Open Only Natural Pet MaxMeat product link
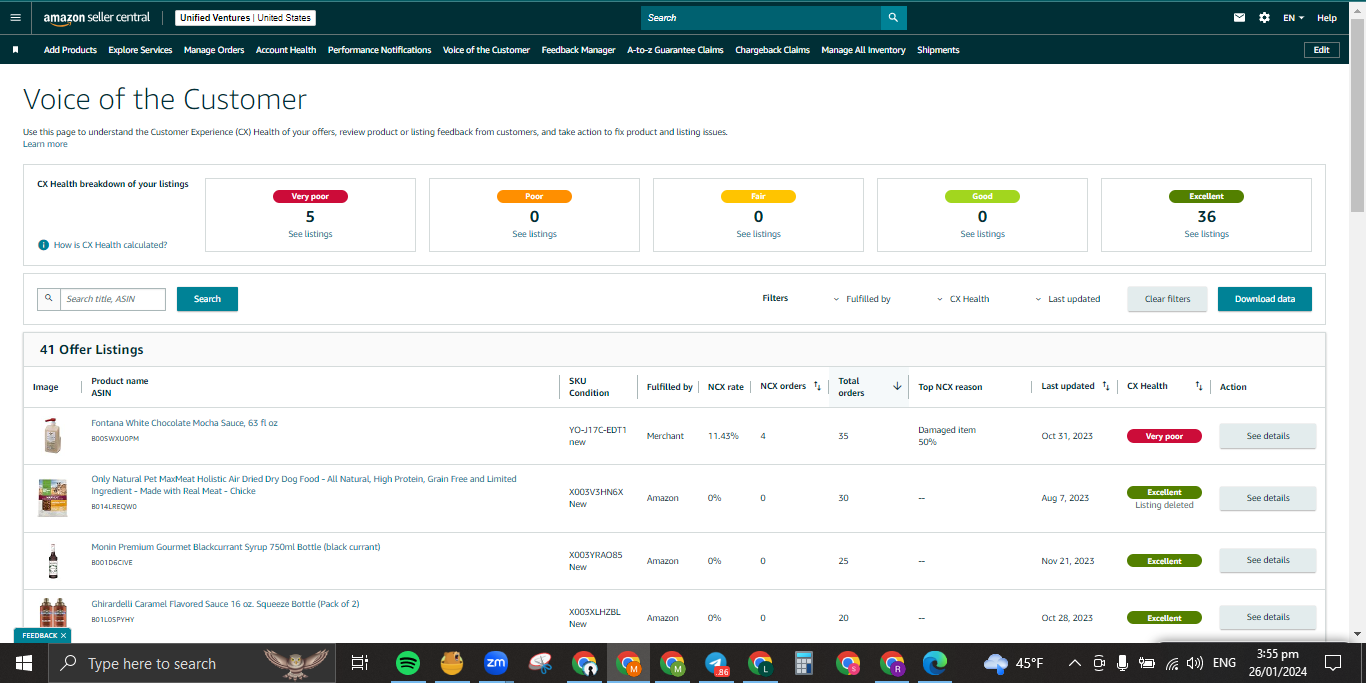Viewport: 1366px width, 683px height. [x=304, y=485]
